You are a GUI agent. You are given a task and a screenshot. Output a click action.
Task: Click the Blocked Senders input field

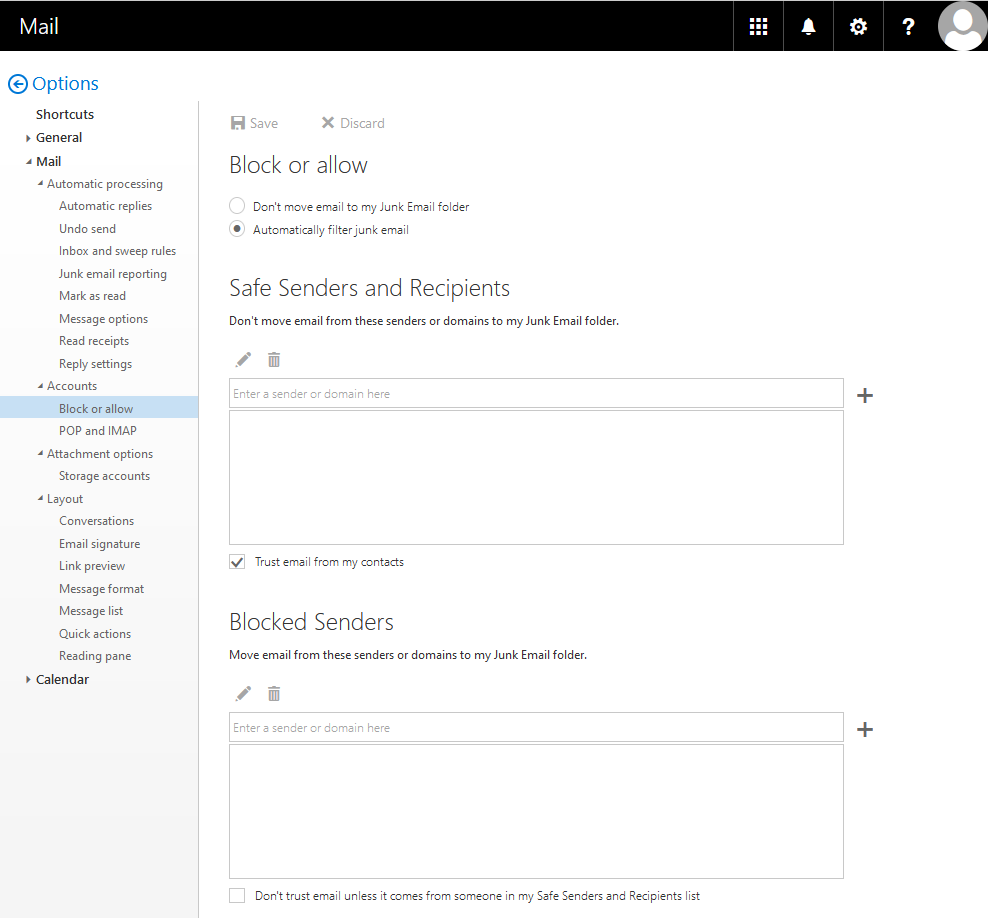[x=536, y=727]
